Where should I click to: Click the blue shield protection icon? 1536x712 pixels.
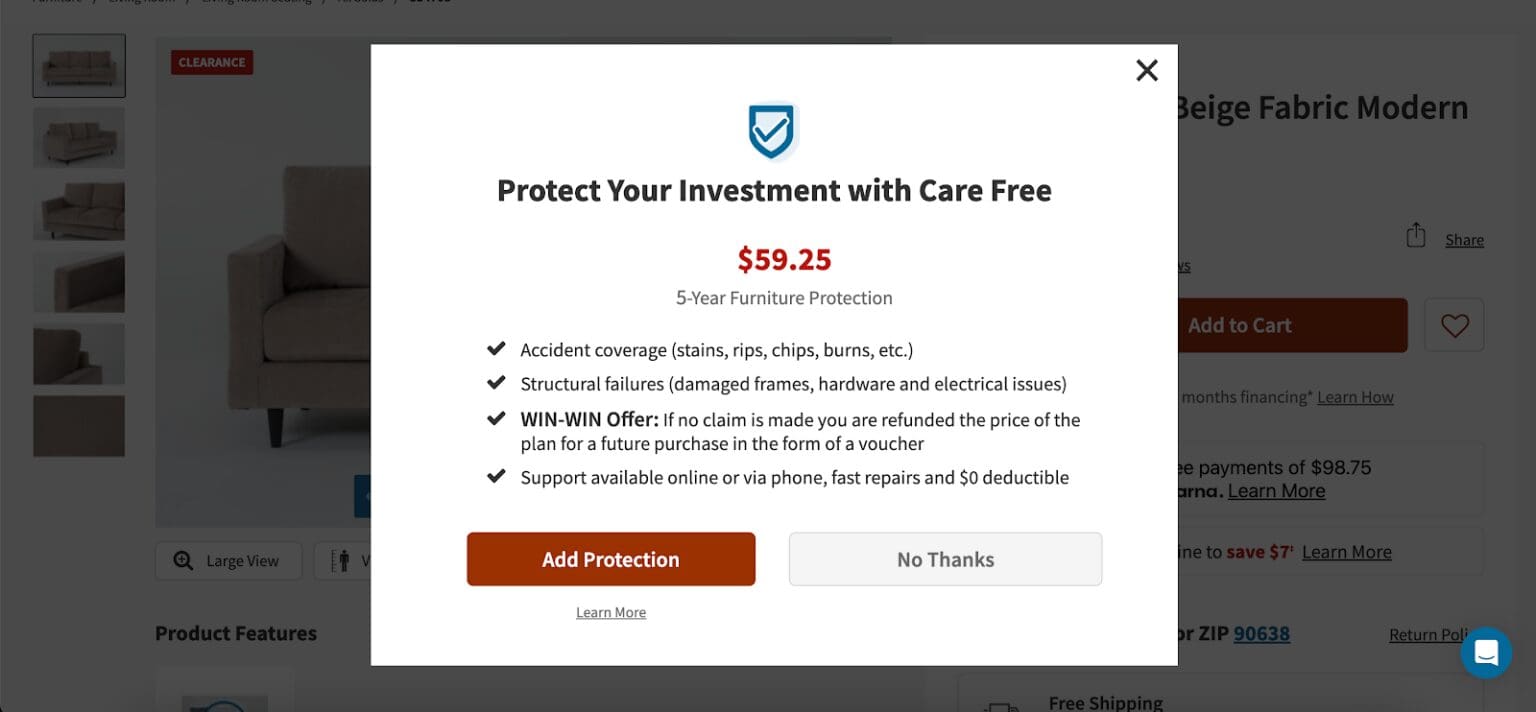coord(772,131)
